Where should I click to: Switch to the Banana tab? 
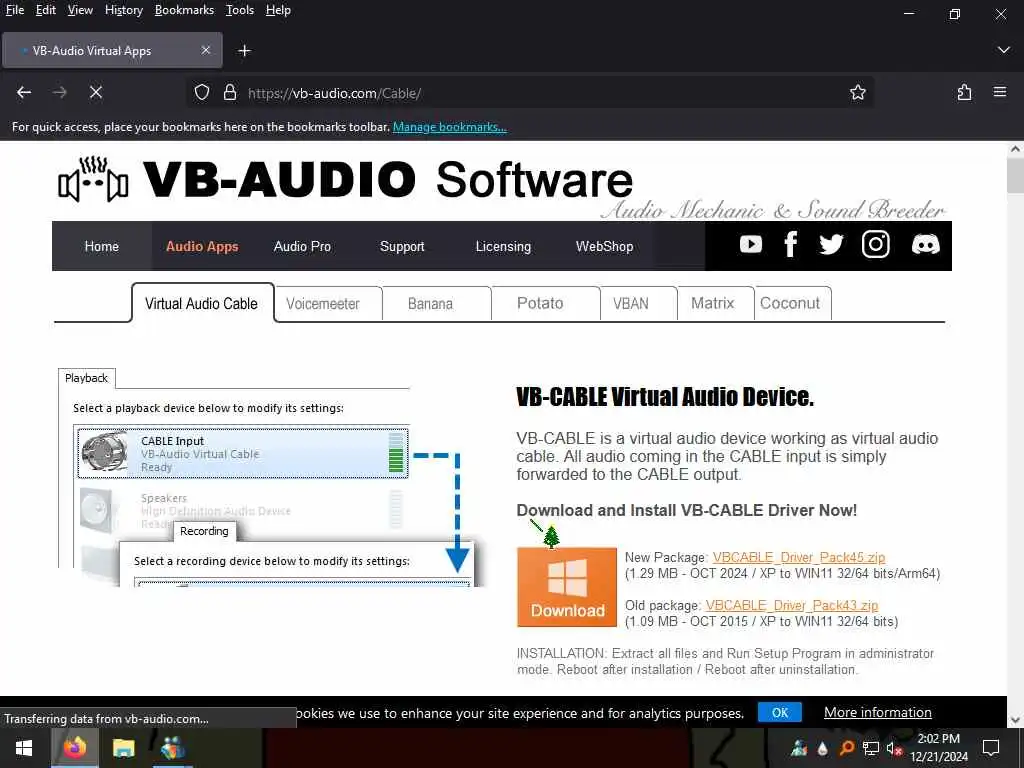tap(430, 304)
